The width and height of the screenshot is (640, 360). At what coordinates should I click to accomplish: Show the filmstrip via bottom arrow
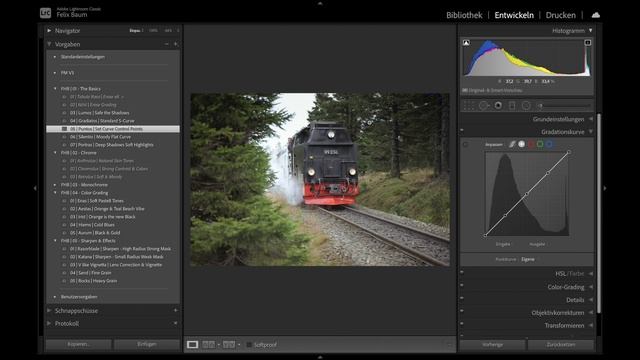pos(320,357)
